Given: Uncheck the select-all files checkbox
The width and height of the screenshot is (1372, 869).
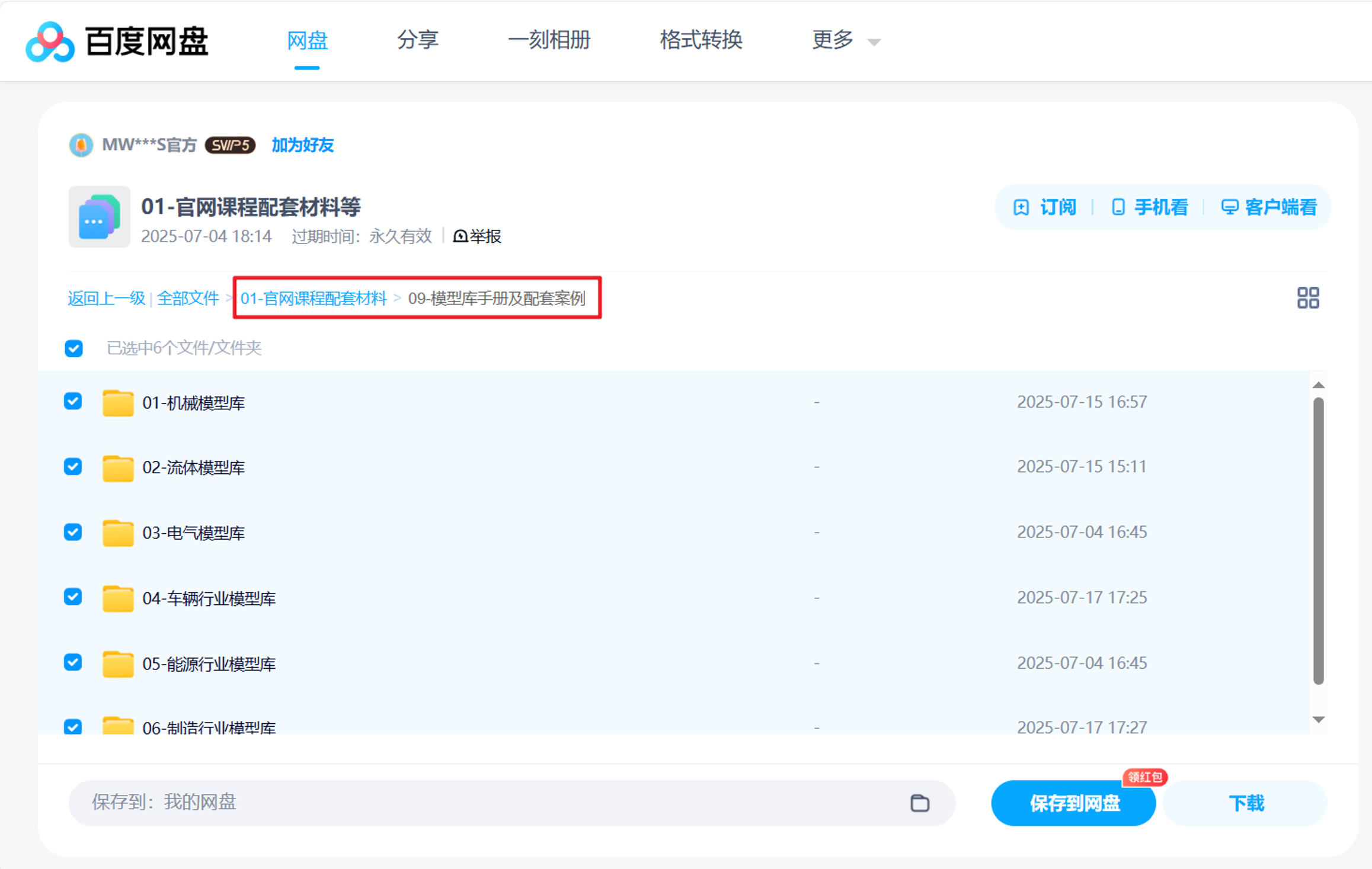Looking at the screenshot, I should pos(74,348).
